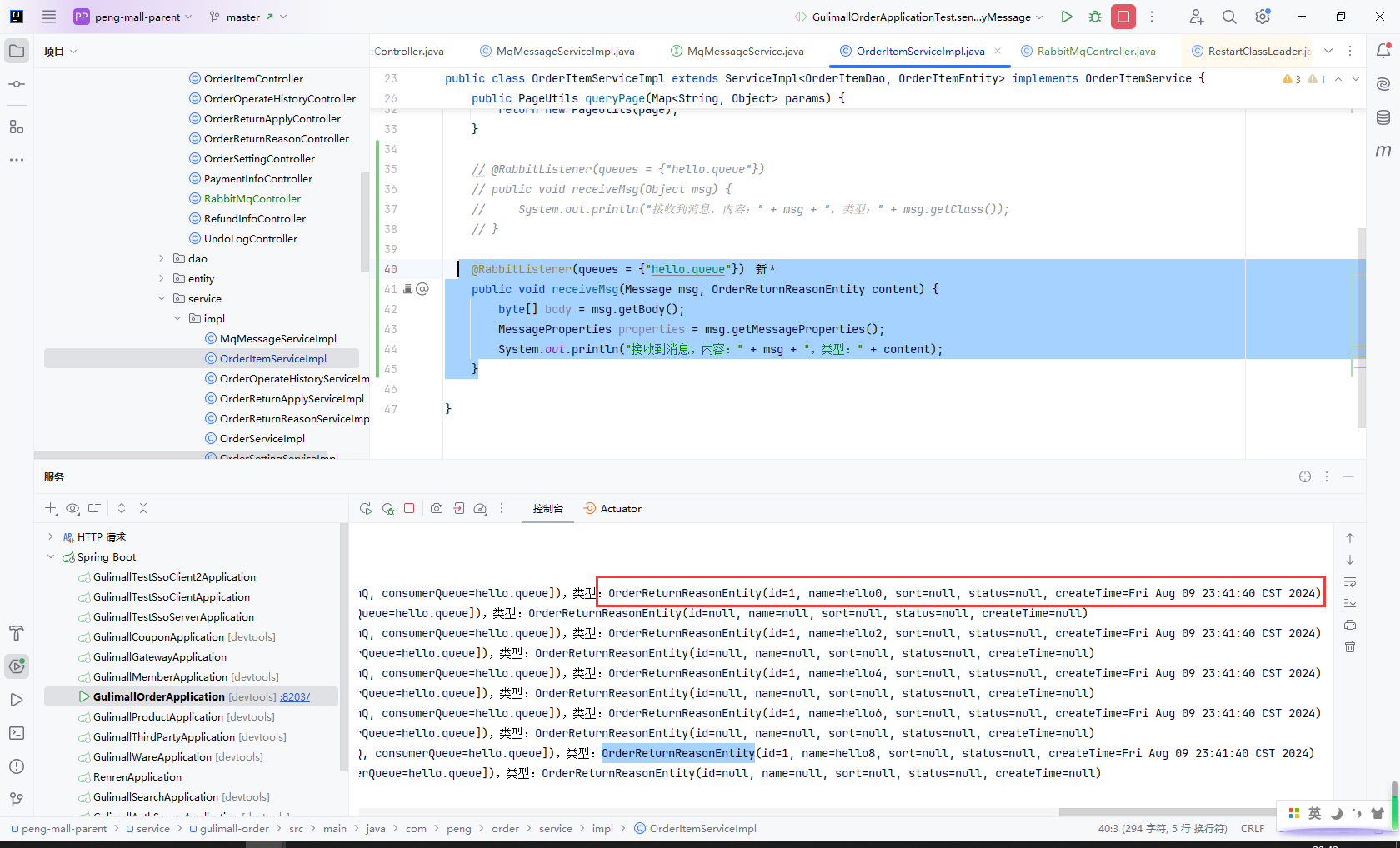Select GulimallProductApplication service

pos(158,716)
